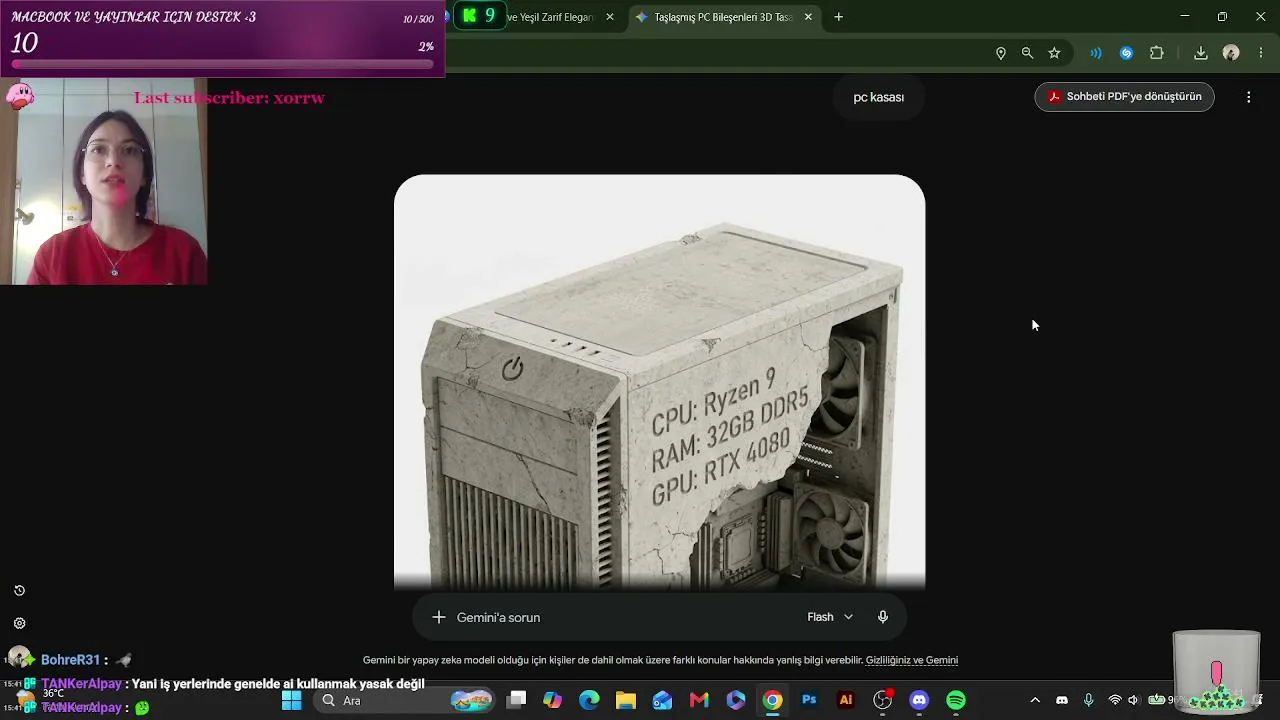Open Spotify from the taskbar

pyautogui.click(x=956, y=700)
